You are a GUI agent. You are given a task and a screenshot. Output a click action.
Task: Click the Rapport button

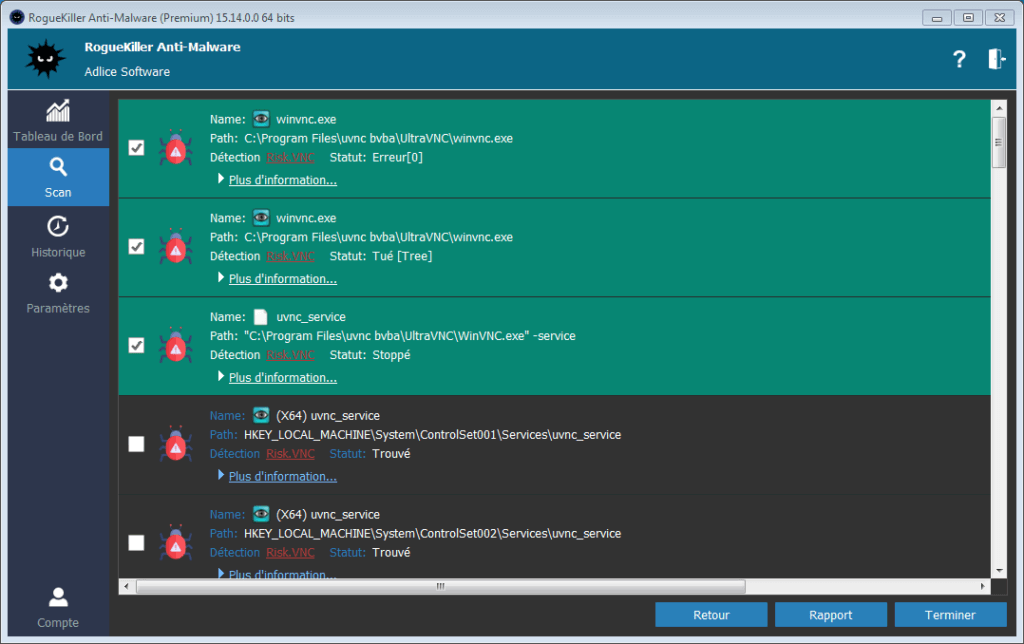coord(830,615)
